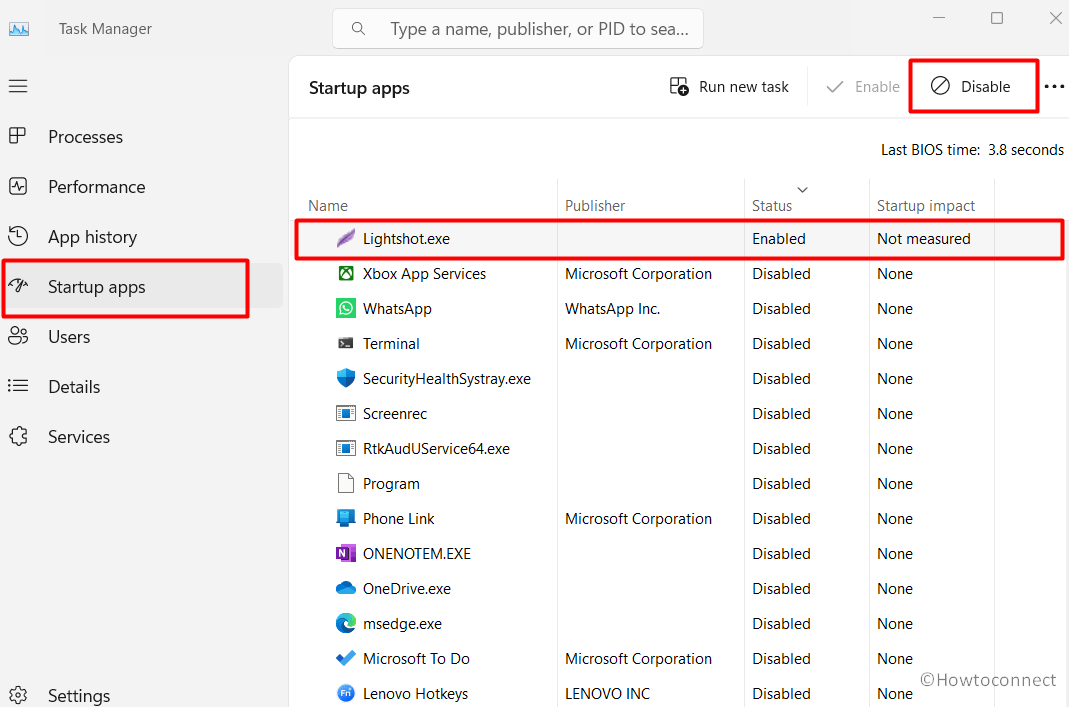Click Microsoft Corporation publisher of Terminal
This screenshot has height=707, width=1069.
(638, 344)
